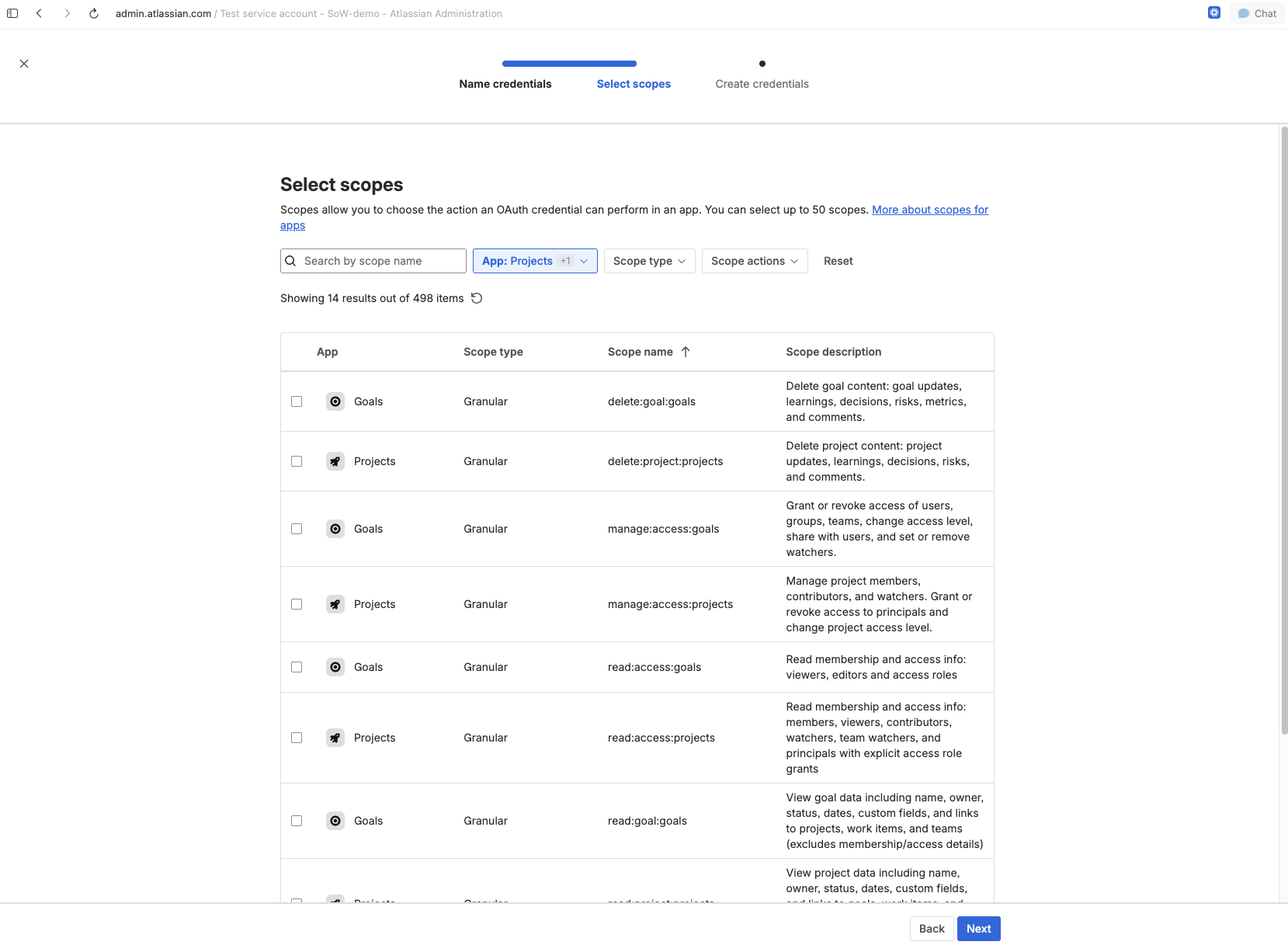Click the Scope type column header

click(x=493, y=352)
